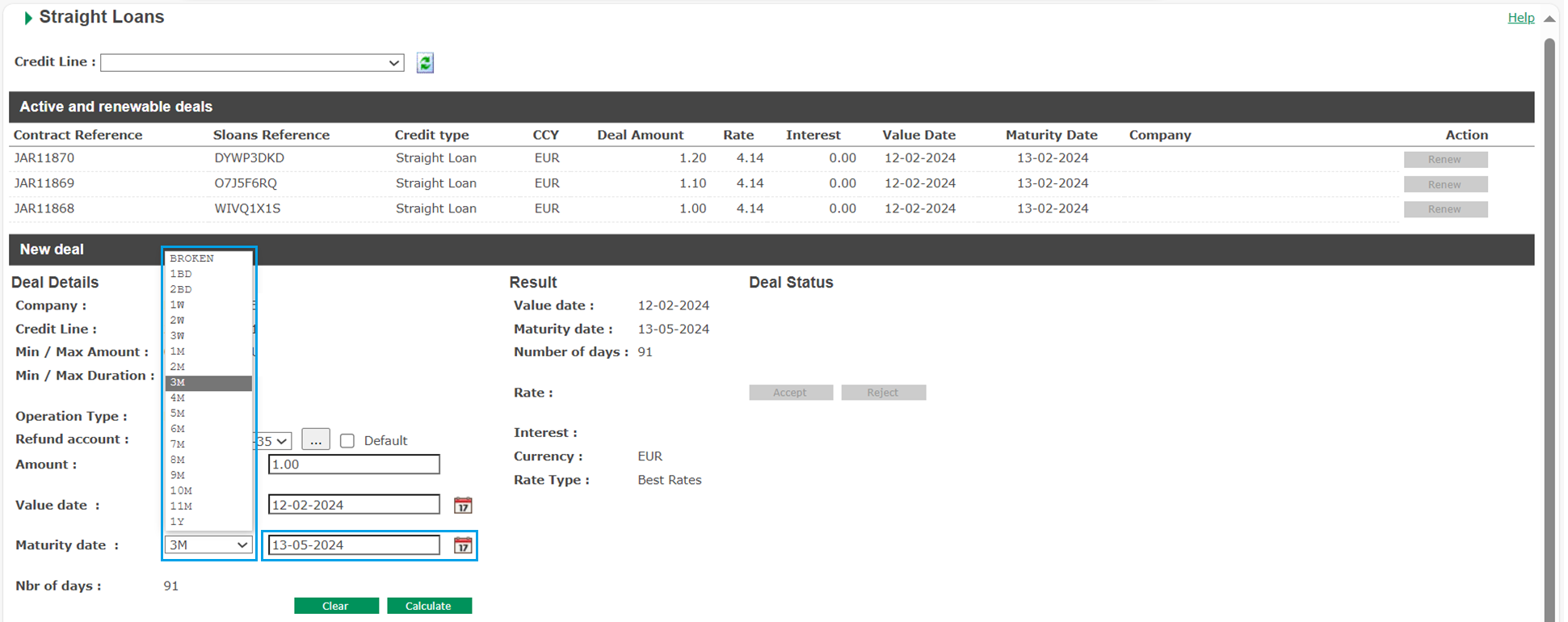Open the Value date calendar picker

463,506
